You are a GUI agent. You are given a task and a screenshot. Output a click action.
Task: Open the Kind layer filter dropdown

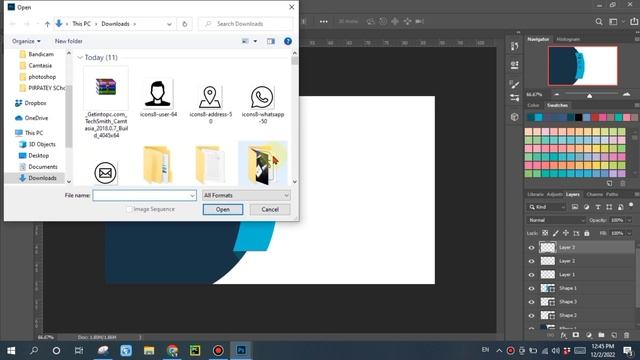(546, 207)
